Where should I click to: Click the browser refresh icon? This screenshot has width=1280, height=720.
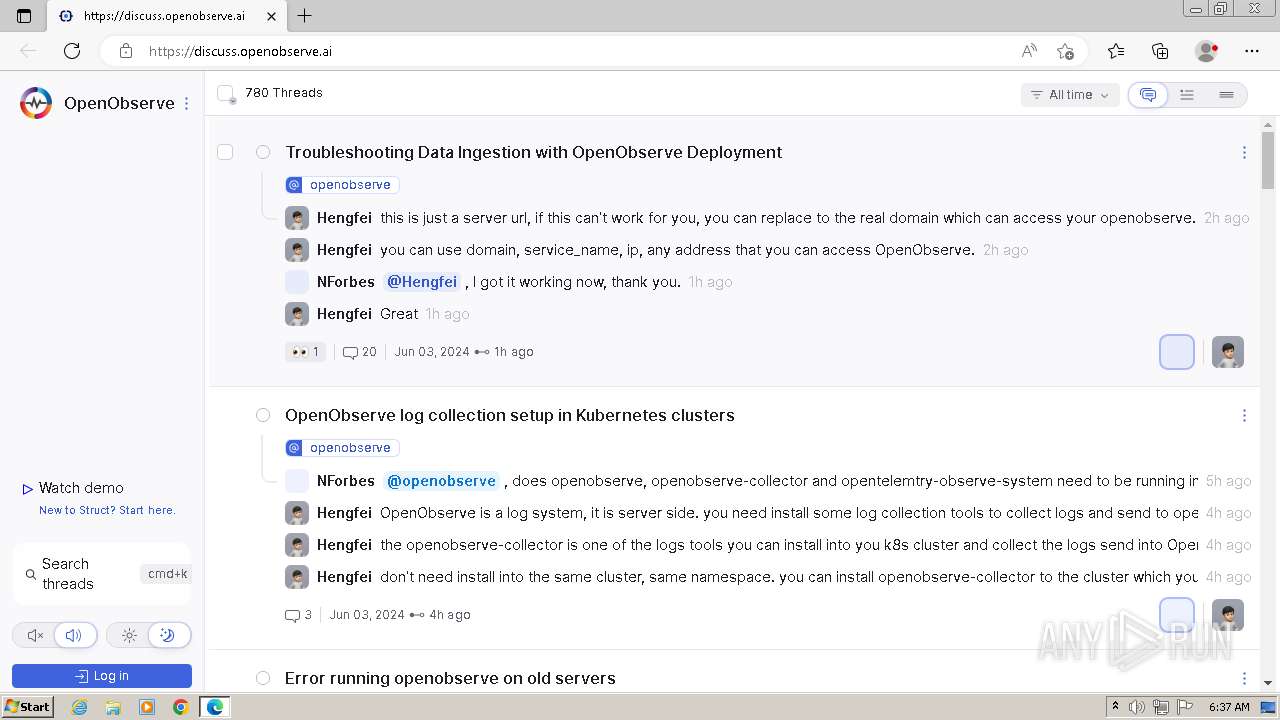click(72, 51)
